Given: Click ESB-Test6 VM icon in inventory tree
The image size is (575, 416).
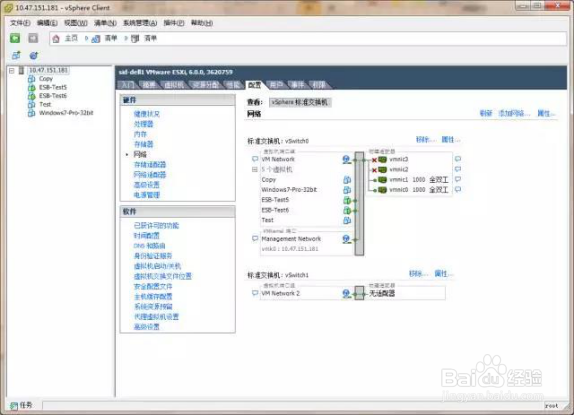Looking at the screenshot, I should point(32,96).
